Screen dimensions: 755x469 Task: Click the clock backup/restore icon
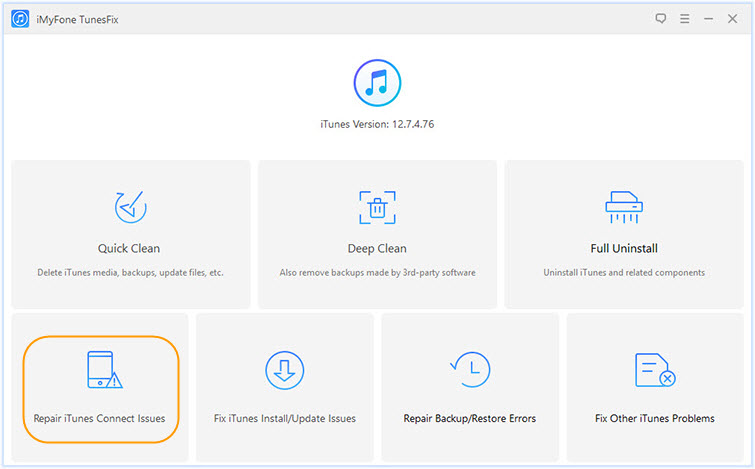pyautogui.click(x=470, y=370)
